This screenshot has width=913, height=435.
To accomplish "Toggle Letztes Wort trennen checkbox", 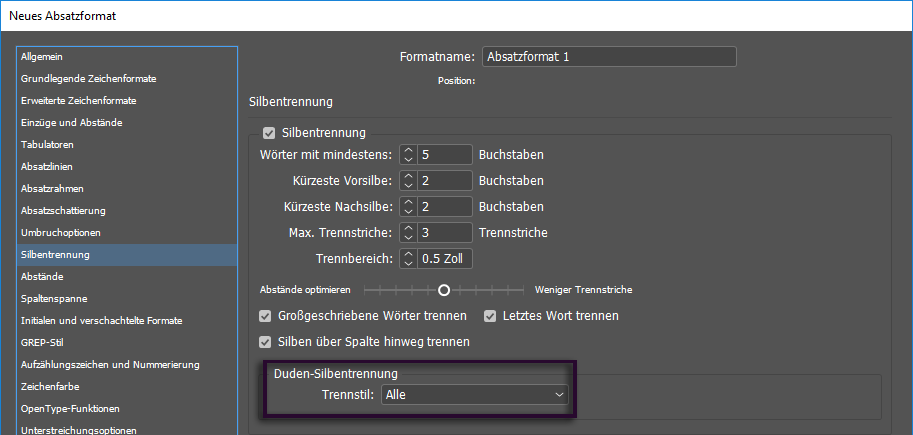I will pos(491,316).
